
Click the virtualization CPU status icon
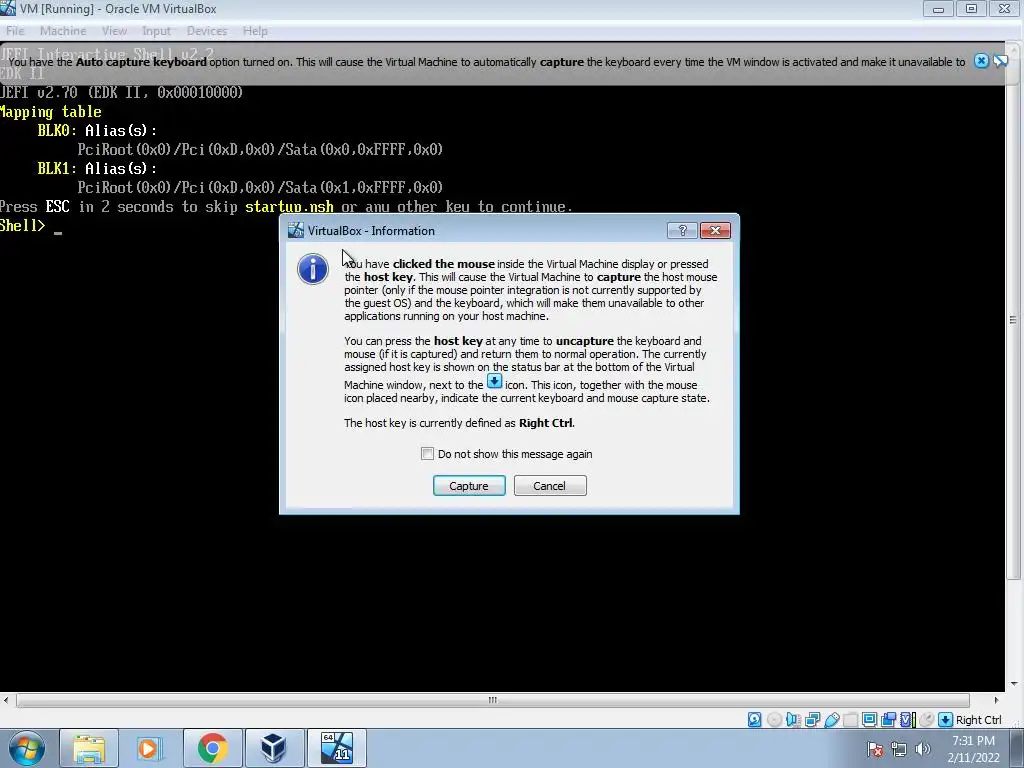908,720
